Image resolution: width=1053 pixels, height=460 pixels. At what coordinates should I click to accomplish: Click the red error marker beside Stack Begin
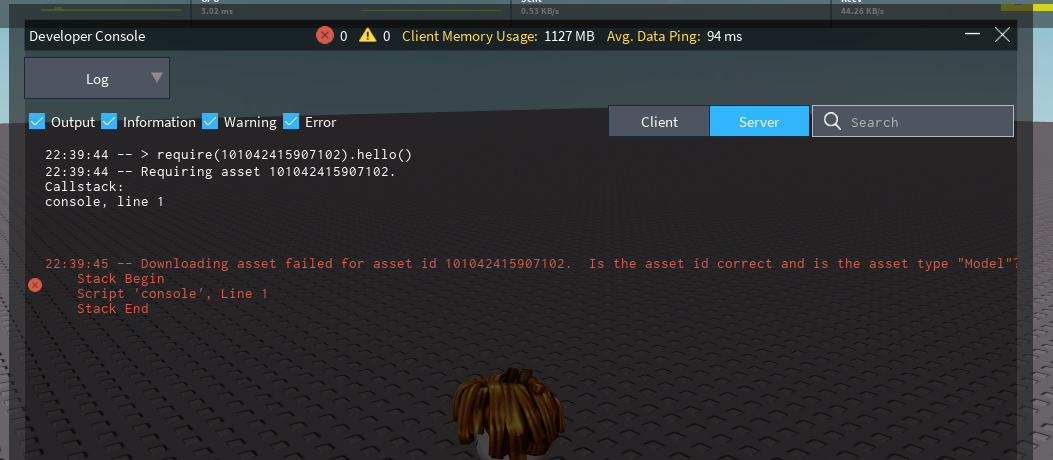[35, 285]
